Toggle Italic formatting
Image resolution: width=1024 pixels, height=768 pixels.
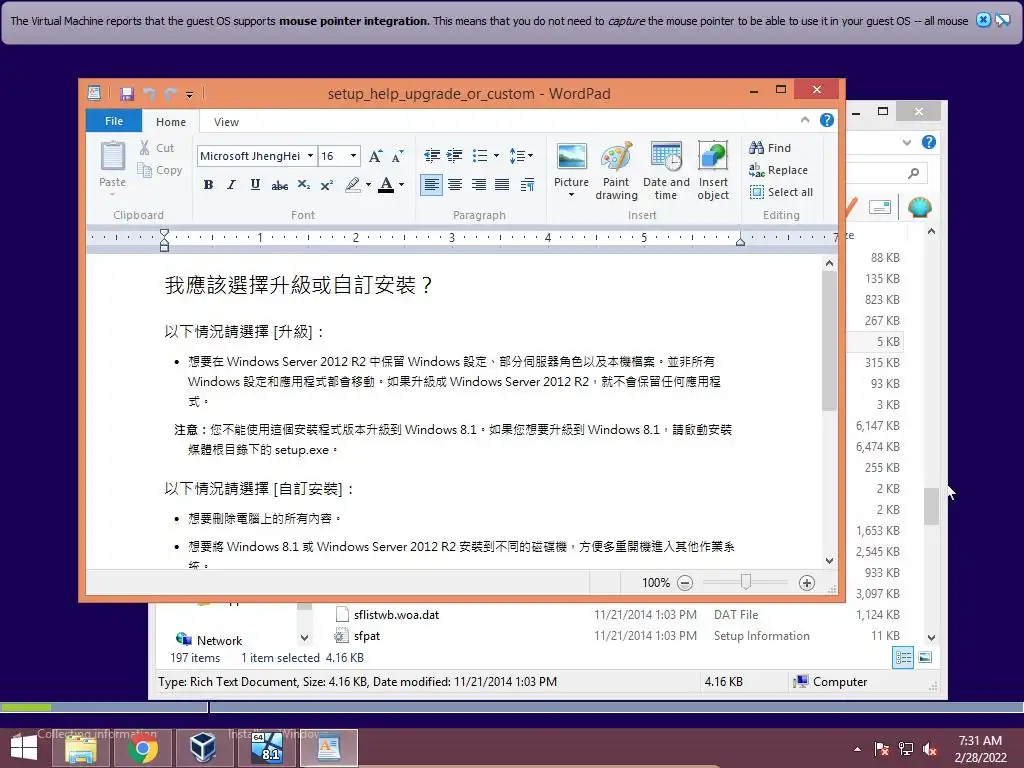point(231,185)
